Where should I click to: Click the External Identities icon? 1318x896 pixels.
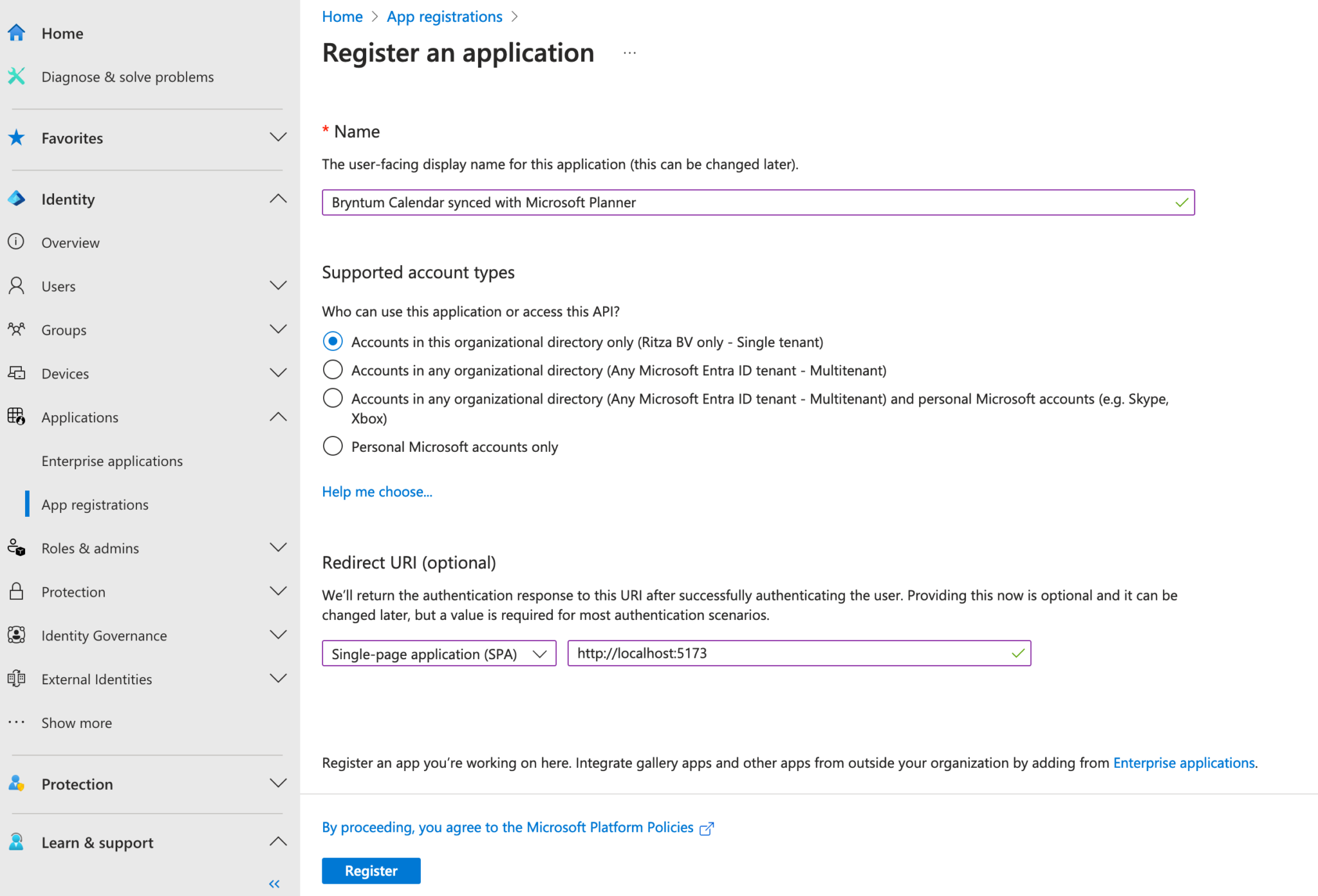click(16, 678)
